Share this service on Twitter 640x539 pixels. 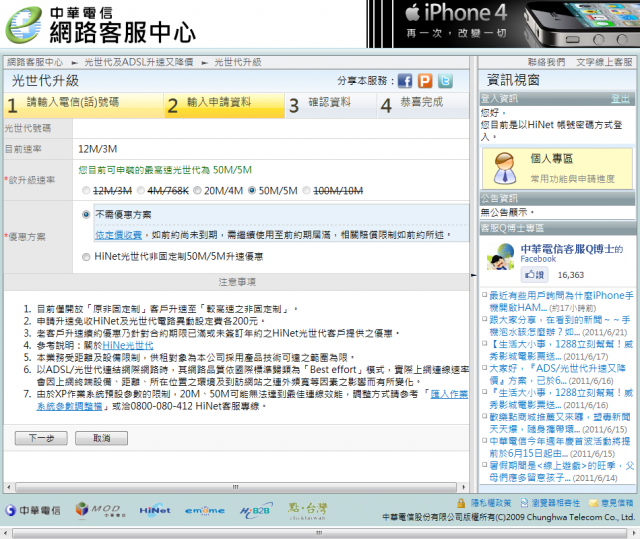pos(445,81)
